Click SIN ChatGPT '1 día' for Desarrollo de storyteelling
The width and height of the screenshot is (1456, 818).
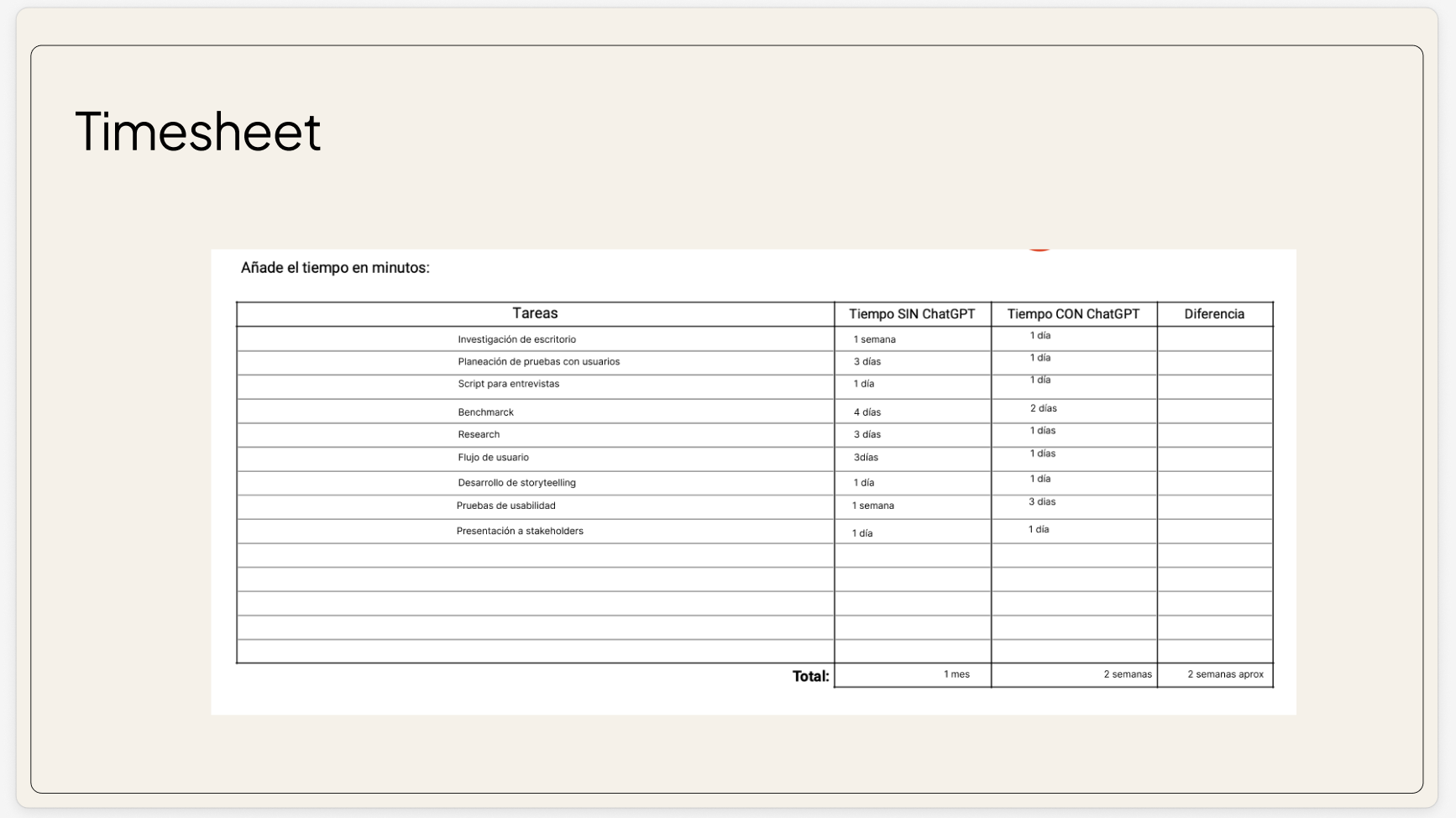click(x=864, y=483)
